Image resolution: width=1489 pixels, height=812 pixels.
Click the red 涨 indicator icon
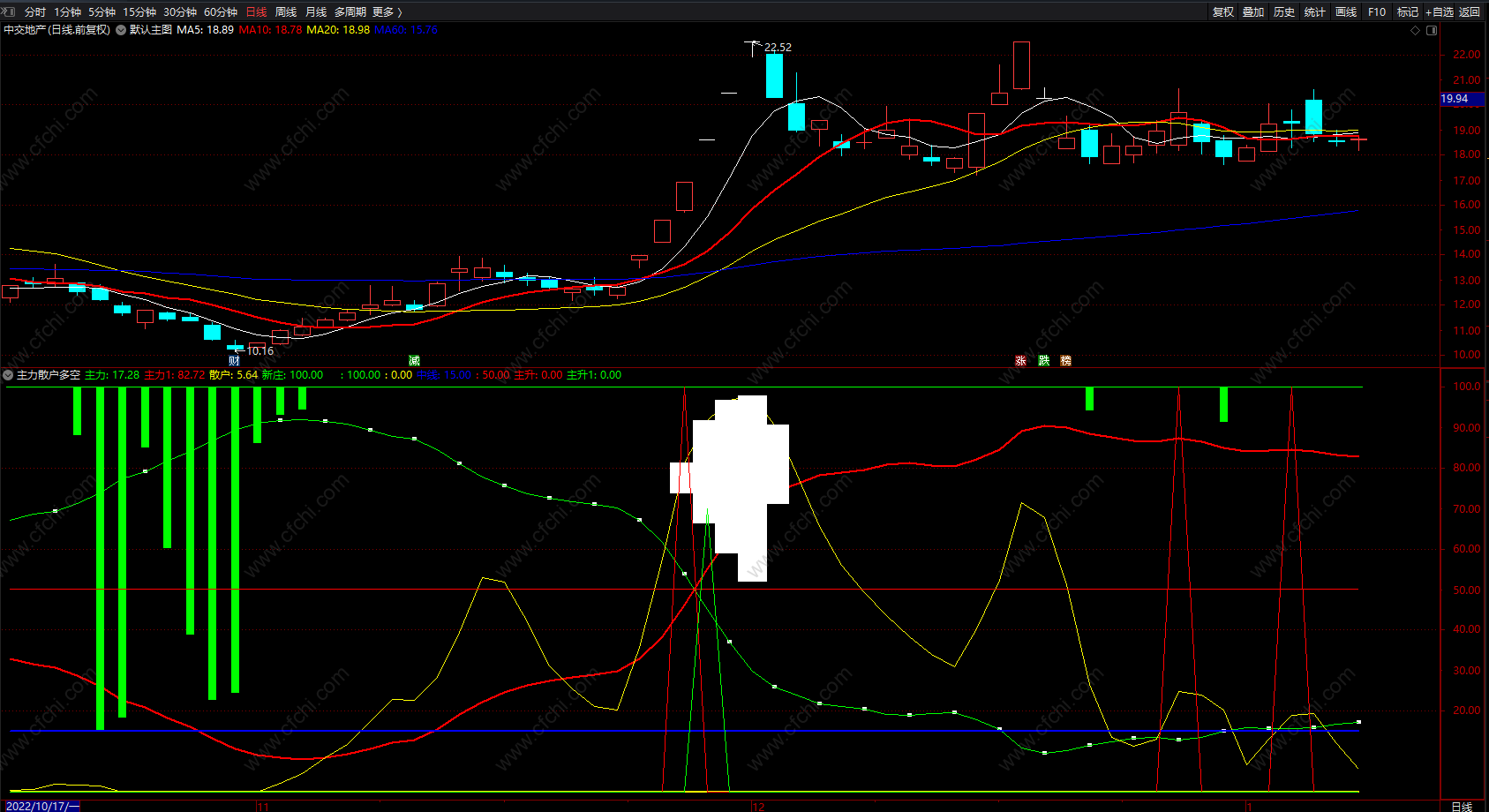[x=1020, y=361]
